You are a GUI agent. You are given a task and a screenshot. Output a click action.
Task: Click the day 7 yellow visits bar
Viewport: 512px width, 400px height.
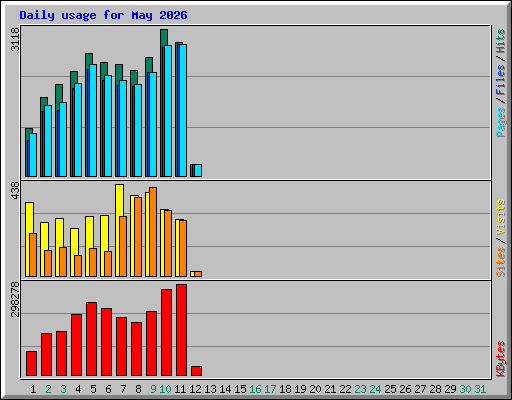pos(119,200)
